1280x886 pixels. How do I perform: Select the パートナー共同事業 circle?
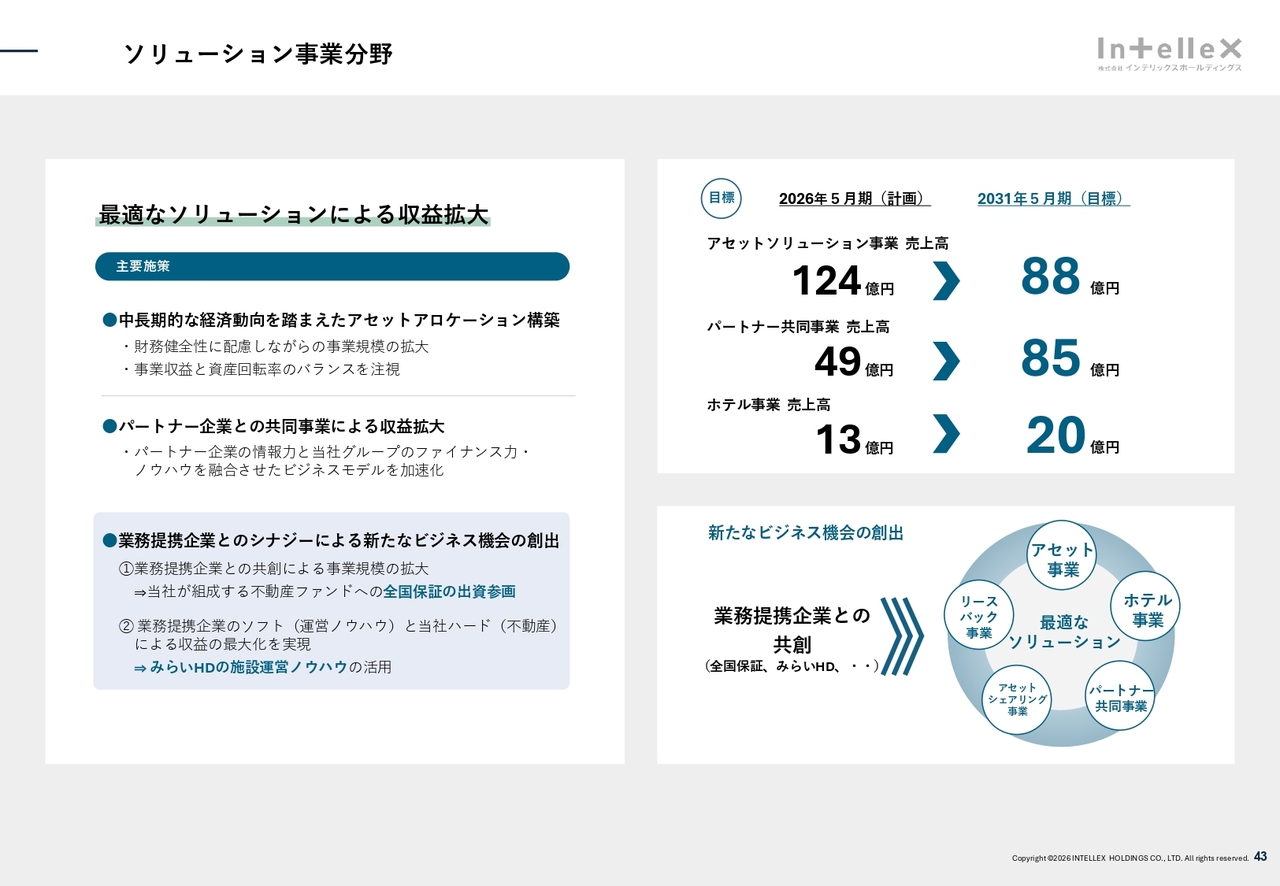[x=1120, y=697]
